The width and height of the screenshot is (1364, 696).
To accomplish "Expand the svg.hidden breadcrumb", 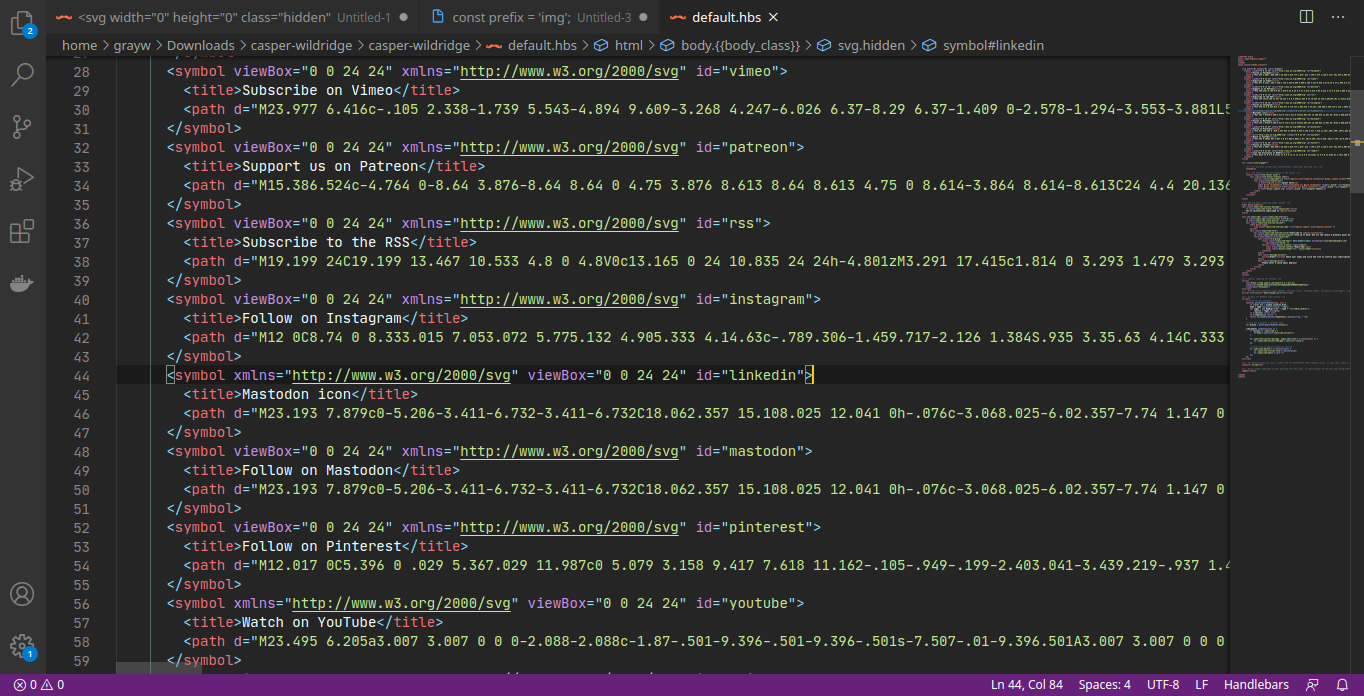I will coord(861,45).
